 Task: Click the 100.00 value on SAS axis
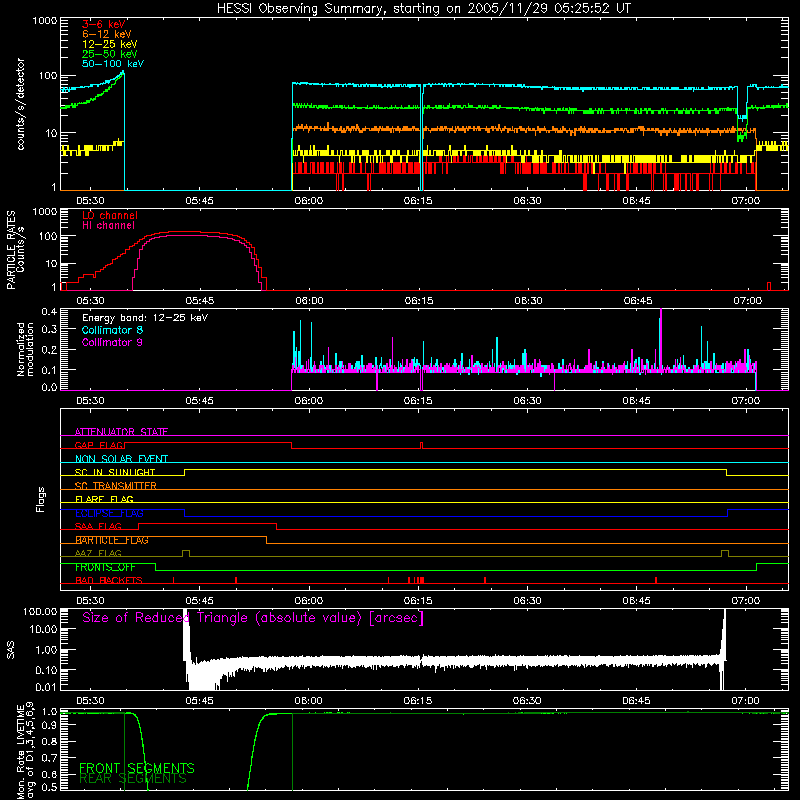[x=40, y=611]
